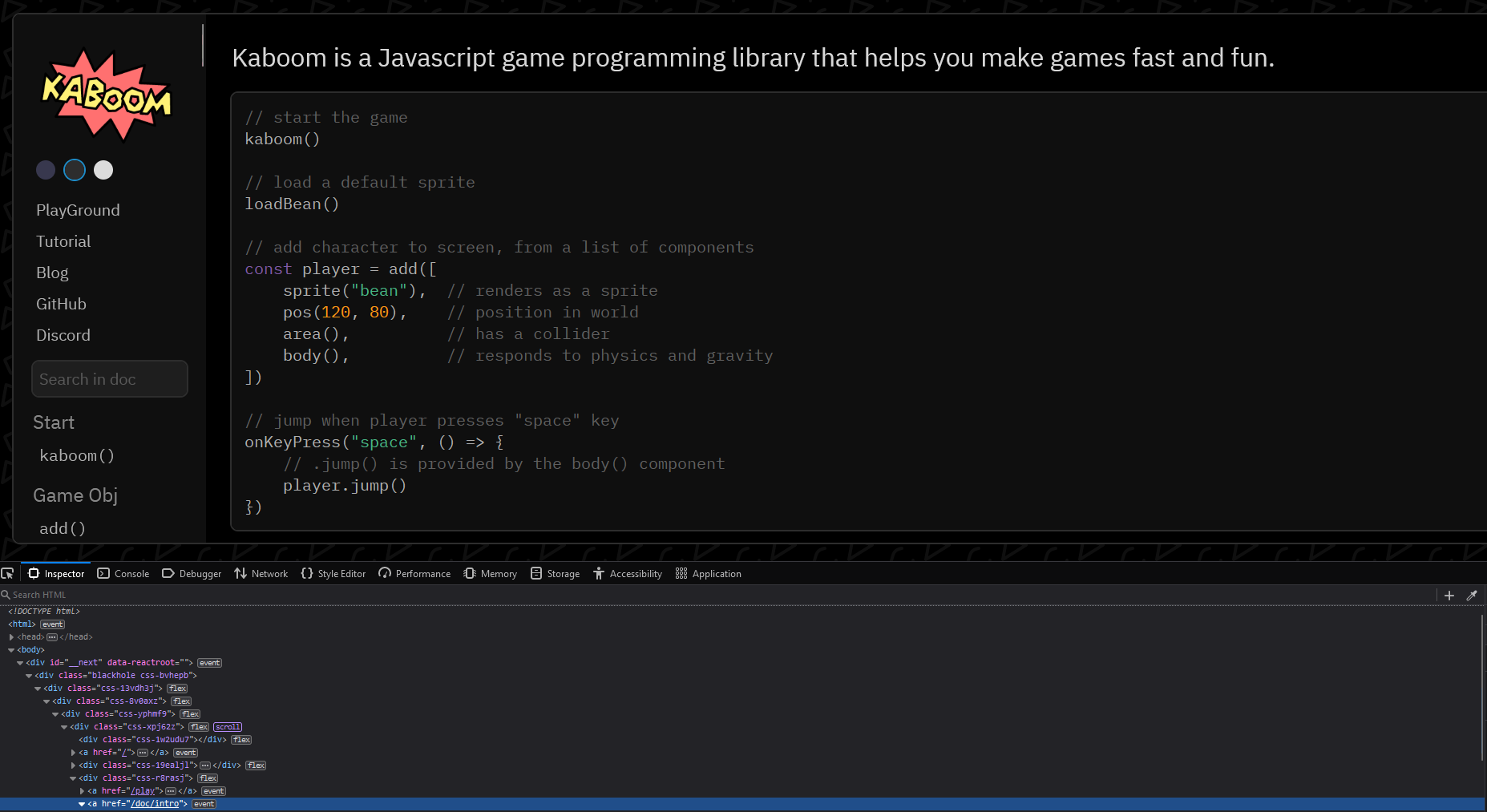1487x812 pixels.
Task: Click the Kaboom logo image
Action: coord(106,95)
